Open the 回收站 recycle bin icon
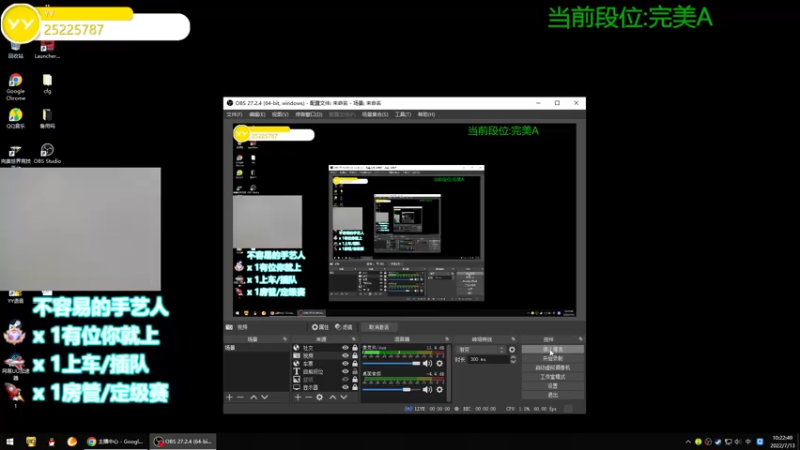 (15, 50)
